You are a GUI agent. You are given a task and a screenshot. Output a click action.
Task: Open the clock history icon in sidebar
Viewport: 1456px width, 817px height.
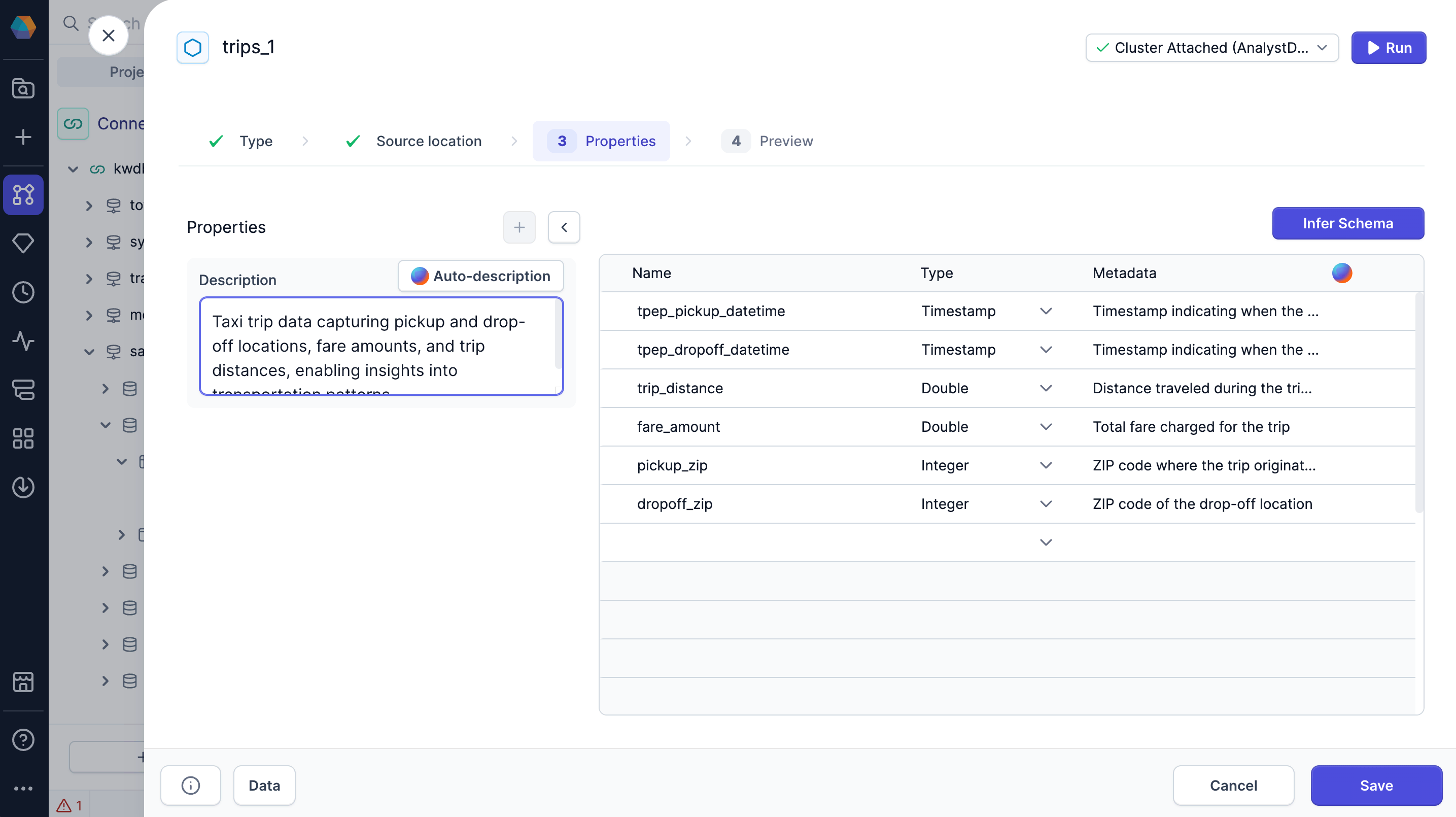coord(23,292)
